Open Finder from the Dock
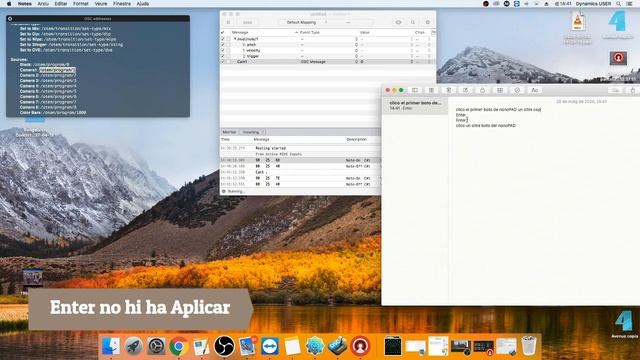 pos(111,346)
